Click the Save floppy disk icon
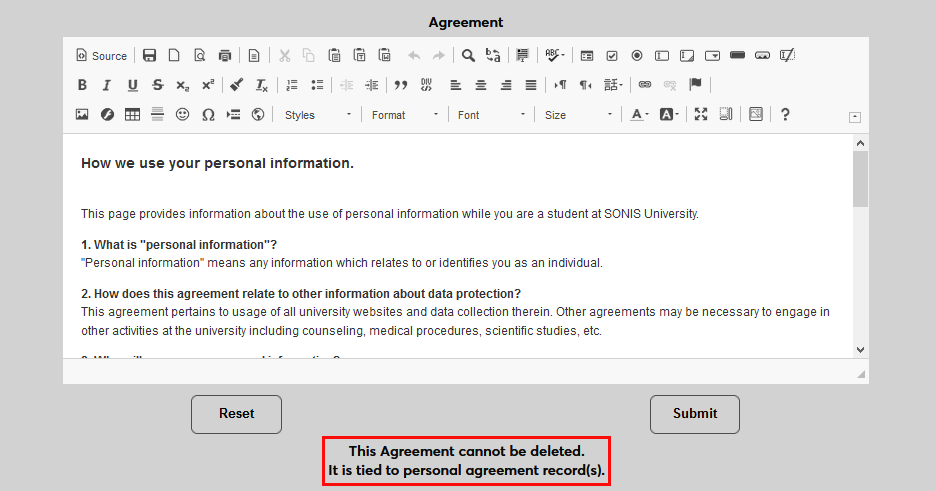The width and height of the screenshot is (936, 491). 149,55
